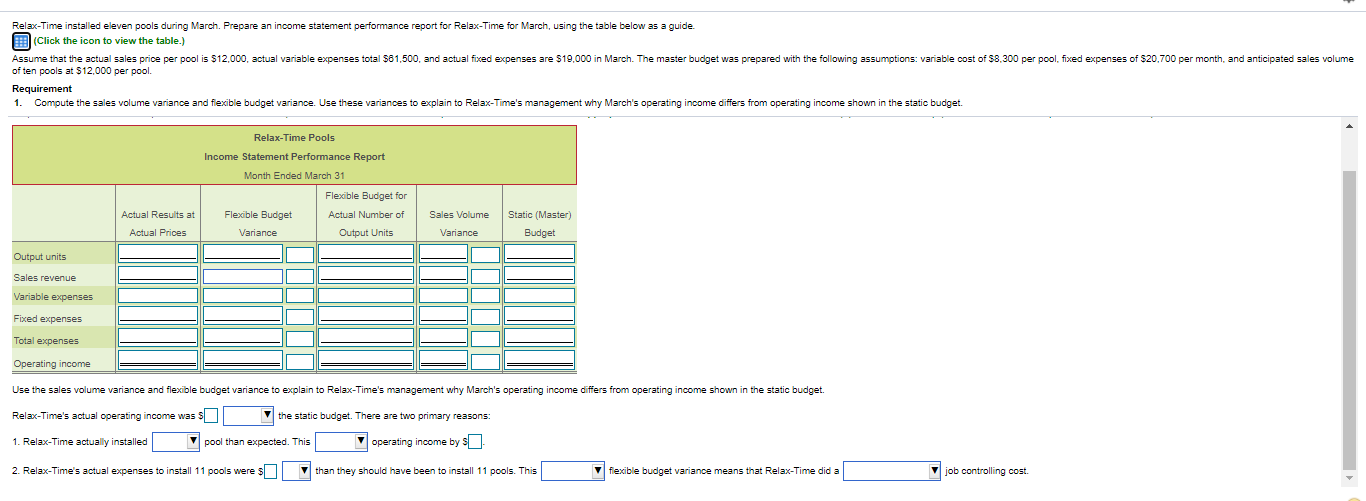The image size is (1366, 501).
Task: Click Total expenses Sales Volume Variance field
Action: pos(443,338)
